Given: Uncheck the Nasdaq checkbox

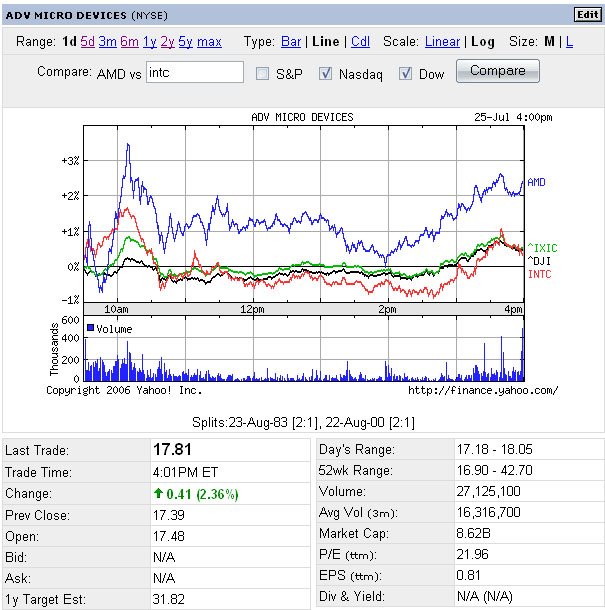Looking at the screenshot, I should pos(325,74).
